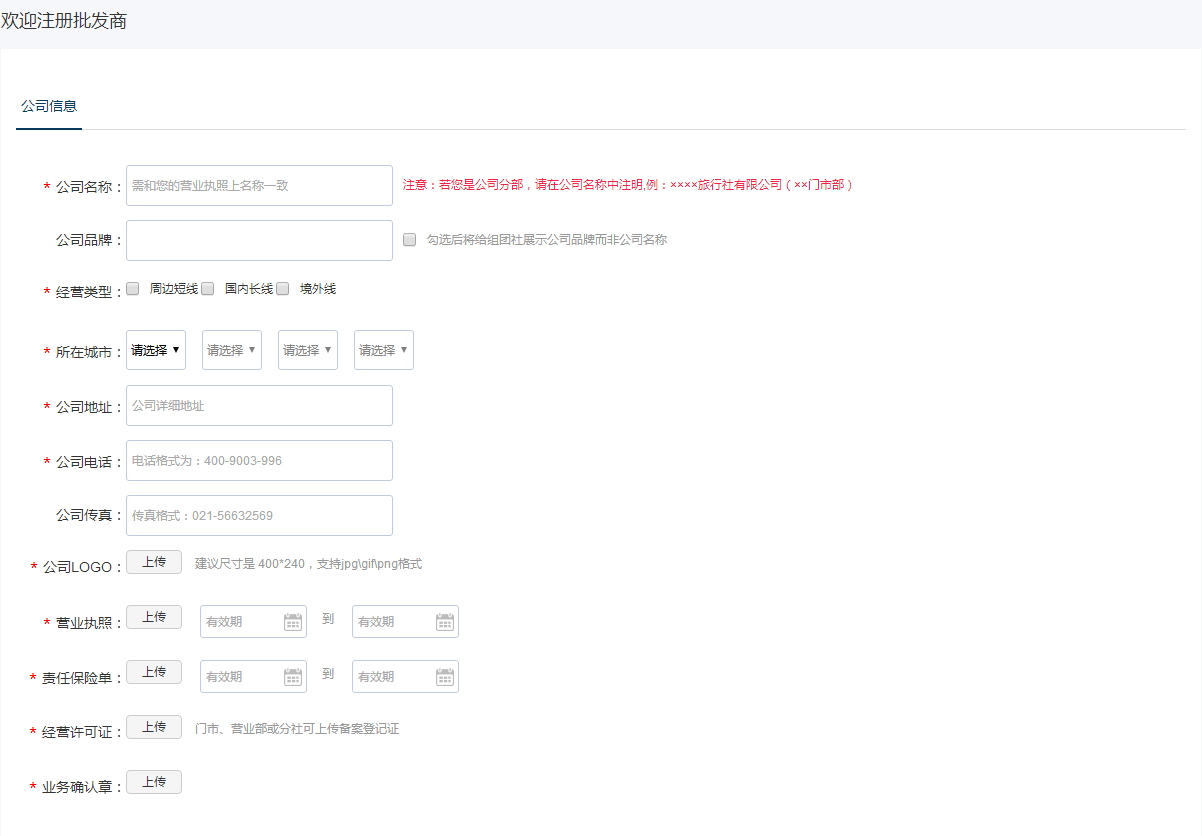Focus the 公司电话 phone field
Screen dimensions: 1202x836
click(x=259, y=461)
